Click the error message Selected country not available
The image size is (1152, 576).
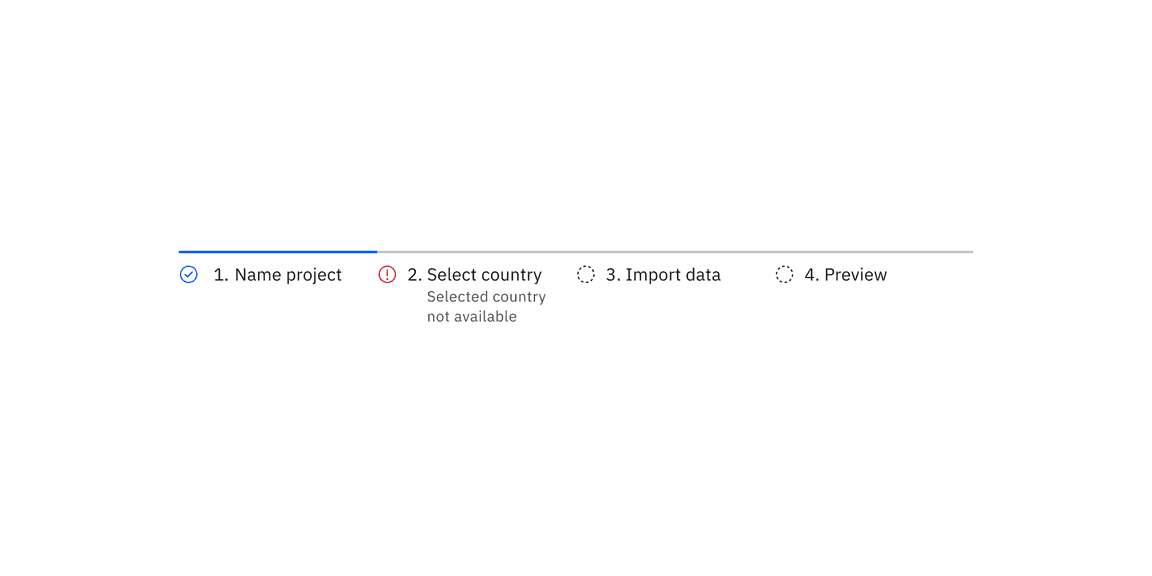(x=486, y=306)
